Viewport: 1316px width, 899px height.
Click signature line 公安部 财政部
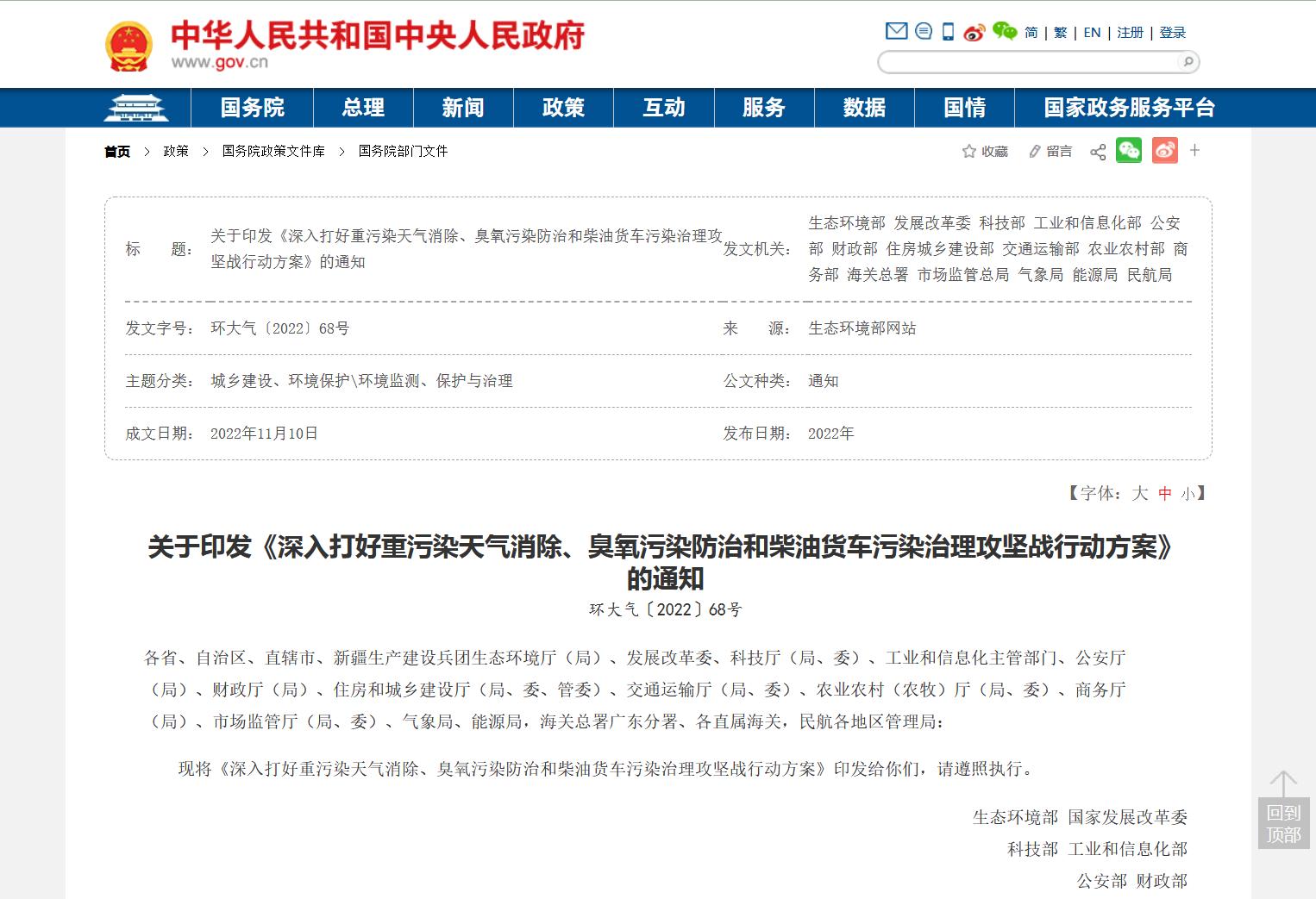[1131, 881]
